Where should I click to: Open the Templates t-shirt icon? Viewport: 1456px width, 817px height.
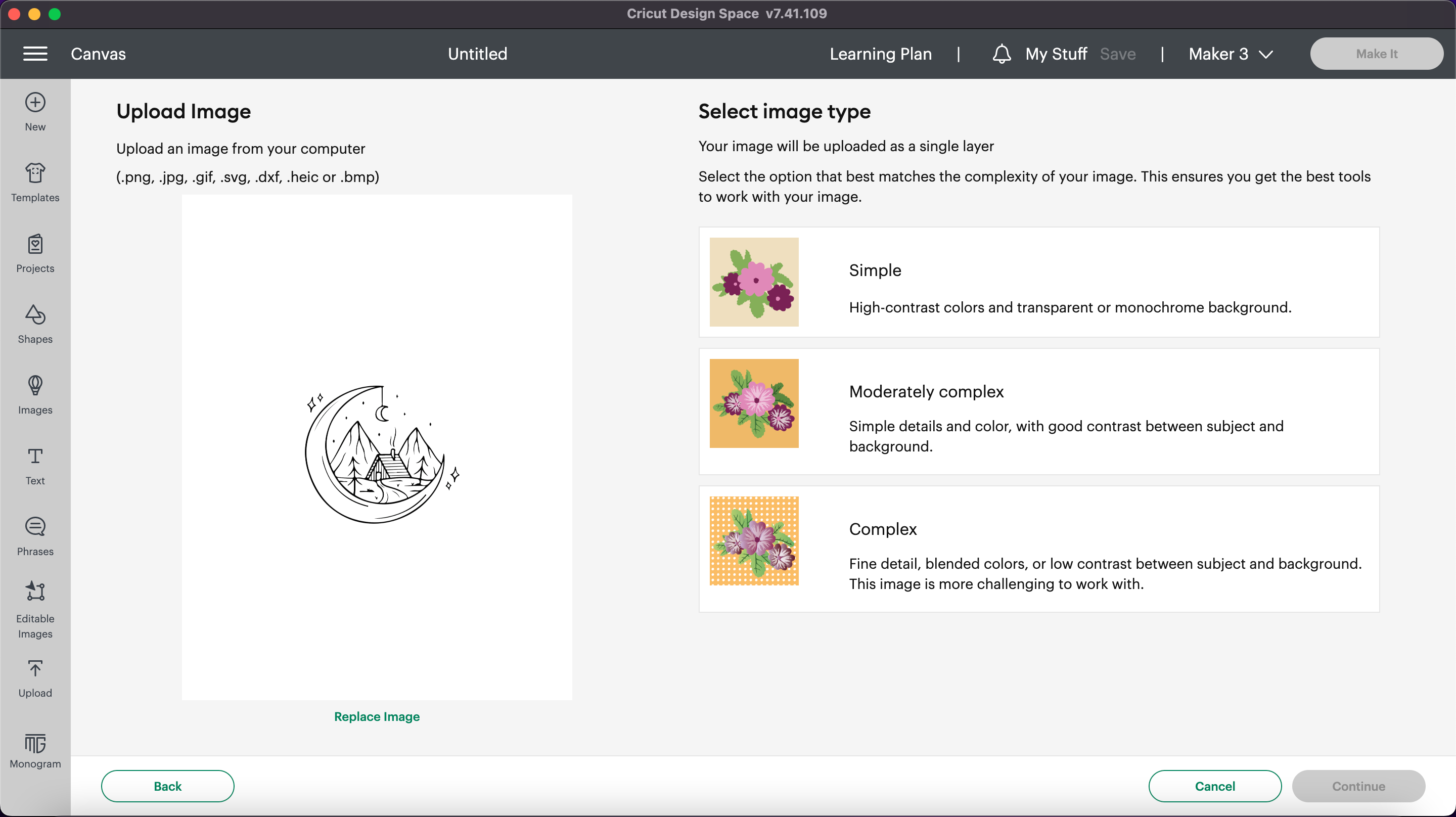click(35, 173)
